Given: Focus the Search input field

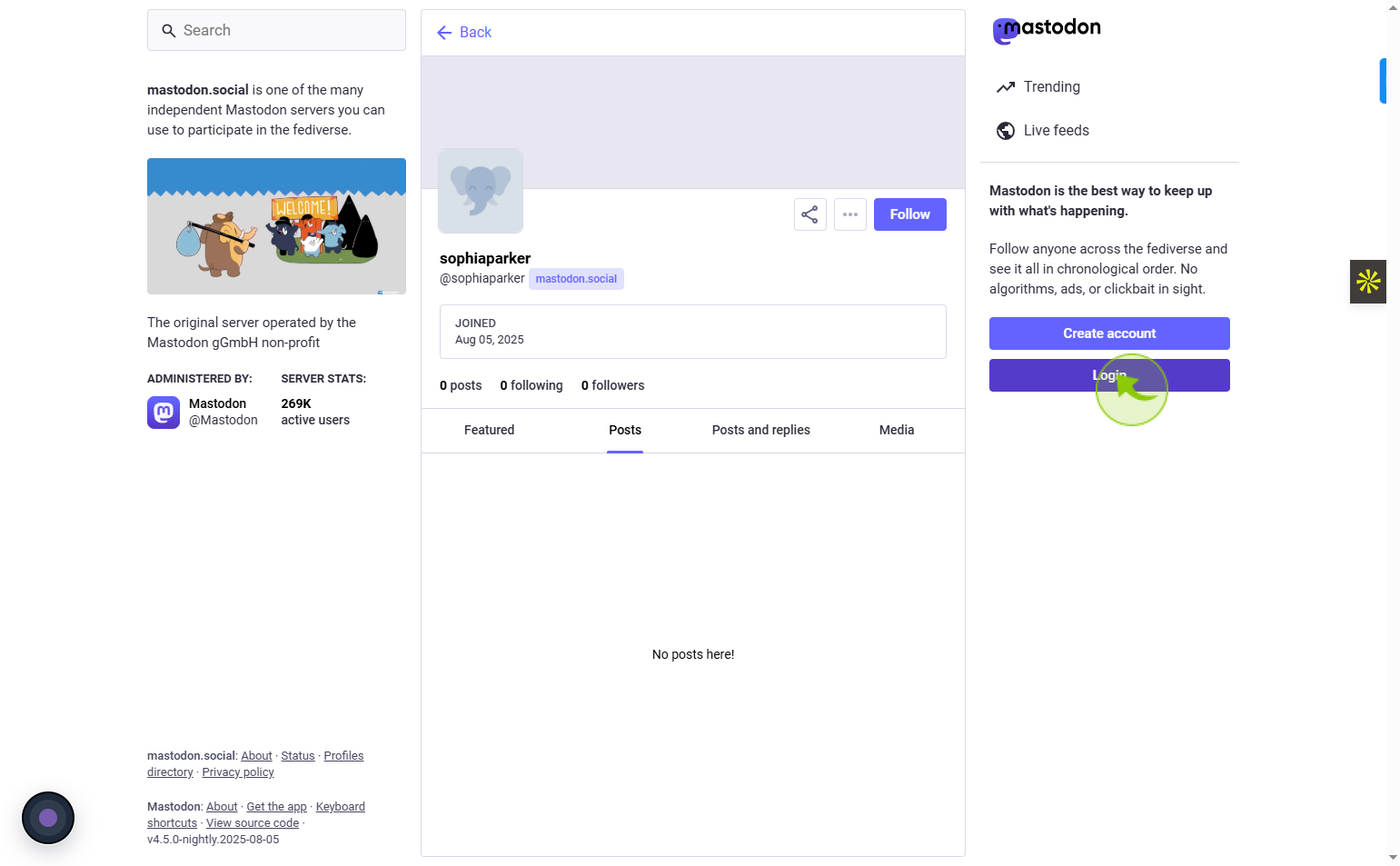Looking at the screenshot, I should click(x=276, y=30).
